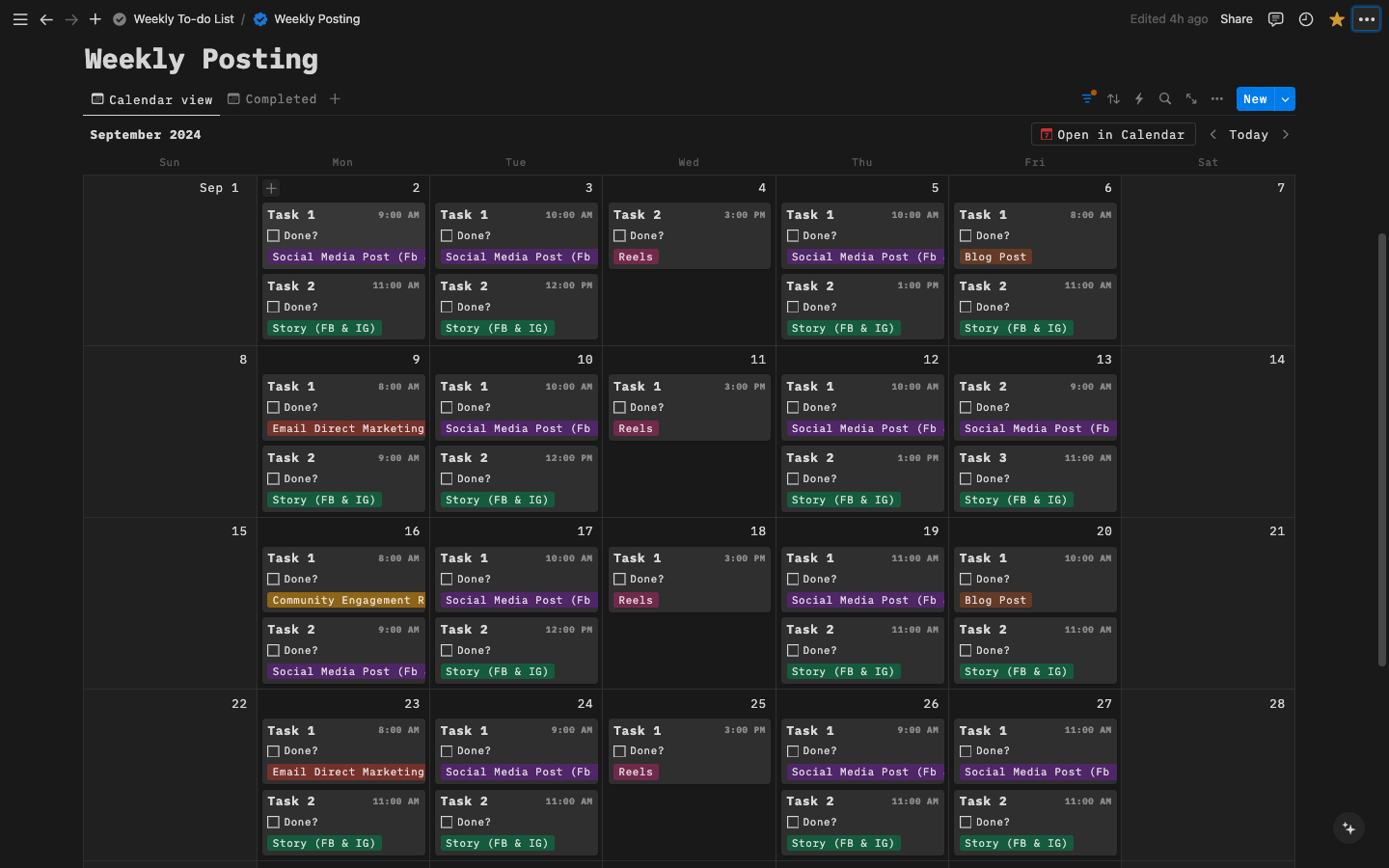The width and height of the screenshot is (1389, 868).
Task: Open the comments panel icon
Action: [1275, 19]
